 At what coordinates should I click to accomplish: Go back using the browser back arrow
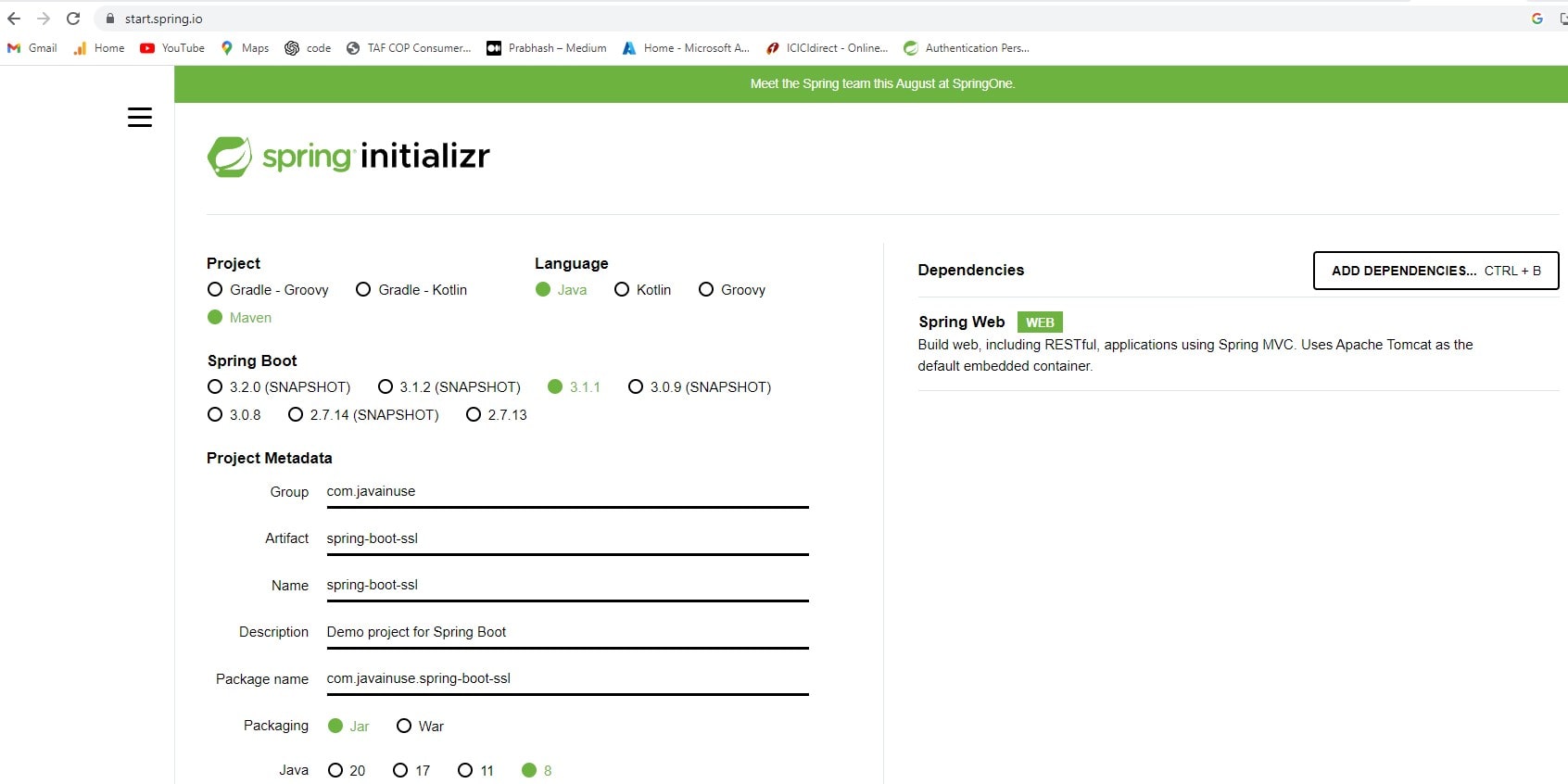click(14, 19)
